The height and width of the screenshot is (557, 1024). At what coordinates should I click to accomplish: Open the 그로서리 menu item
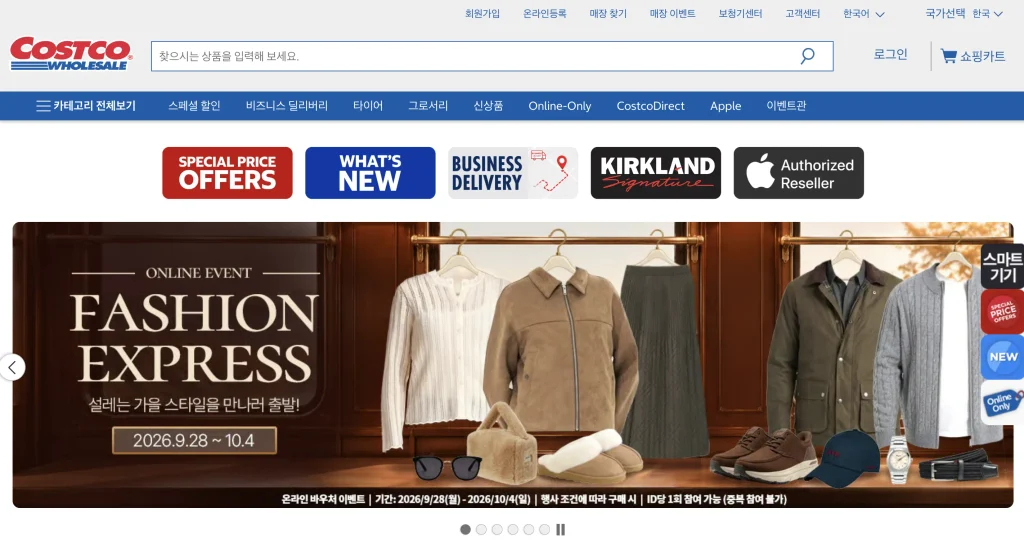click(x=428, y=106)
